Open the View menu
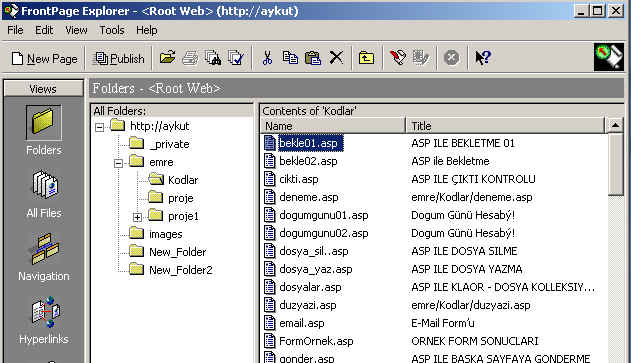Image resolution: width=631 pixels, height=363 pixels. click(76, 30)
